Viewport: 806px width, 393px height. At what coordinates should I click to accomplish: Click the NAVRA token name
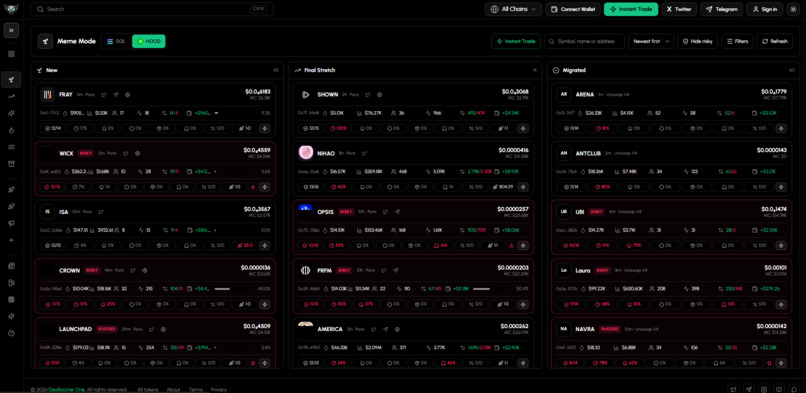(x=585, y=329)
